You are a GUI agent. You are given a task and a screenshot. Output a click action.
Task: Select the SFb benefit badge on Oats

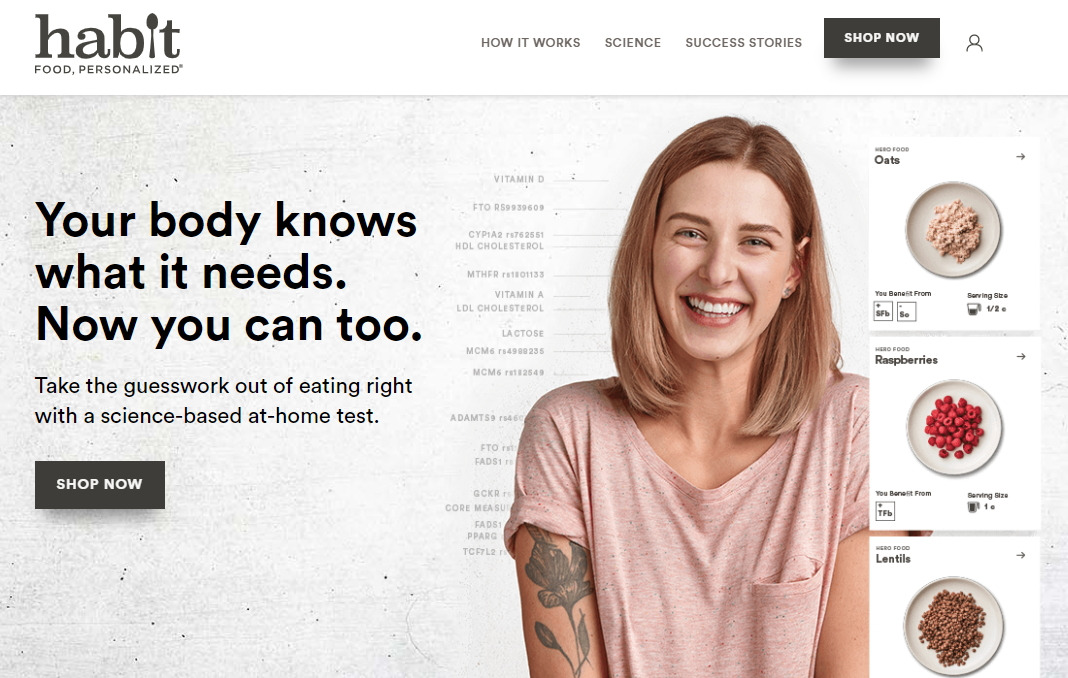click(883, 311)
